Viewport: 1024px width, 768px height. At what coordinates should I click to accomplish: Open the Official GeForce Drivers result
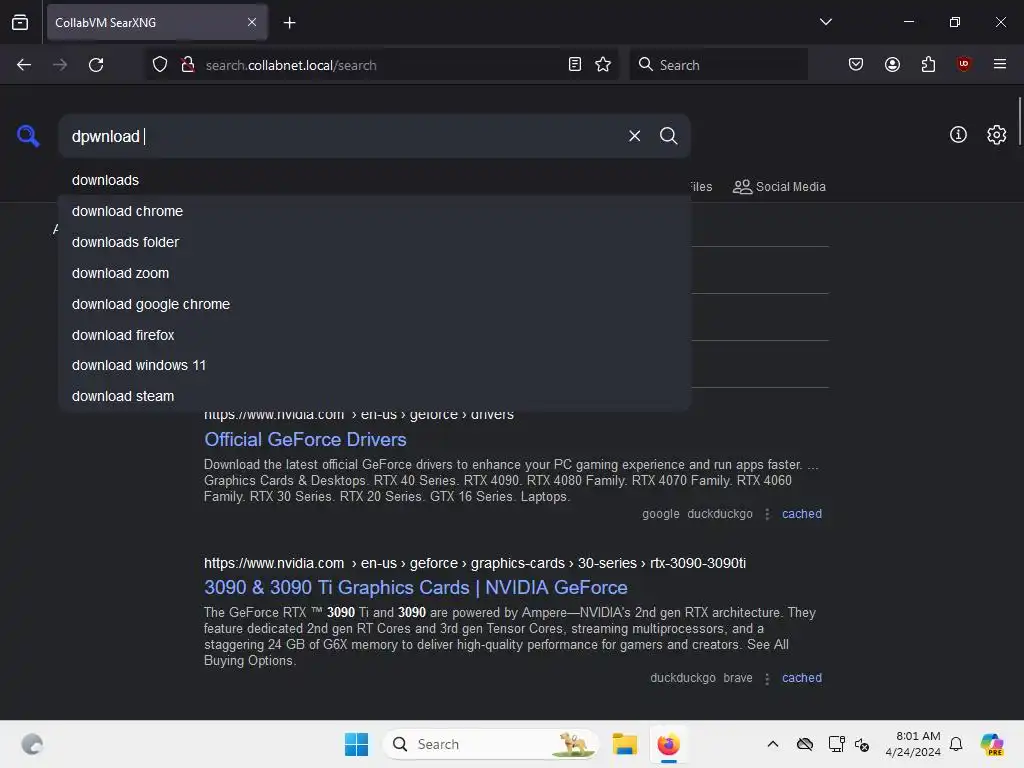coord(305,440)
